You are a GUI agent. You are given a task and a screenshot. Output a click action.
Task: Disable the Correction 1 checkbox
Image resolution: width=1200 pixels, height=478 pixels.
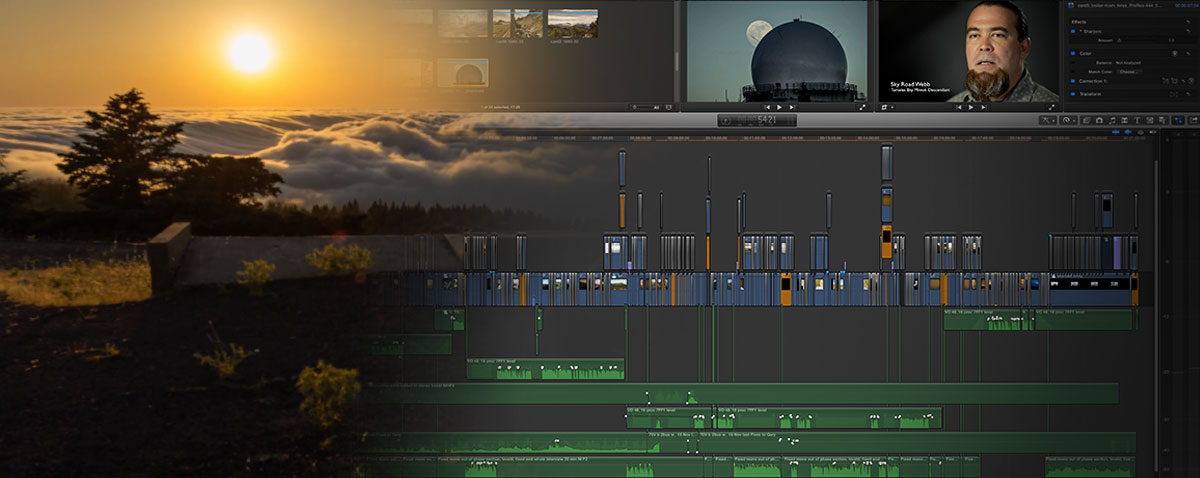tap(1073, 81)
